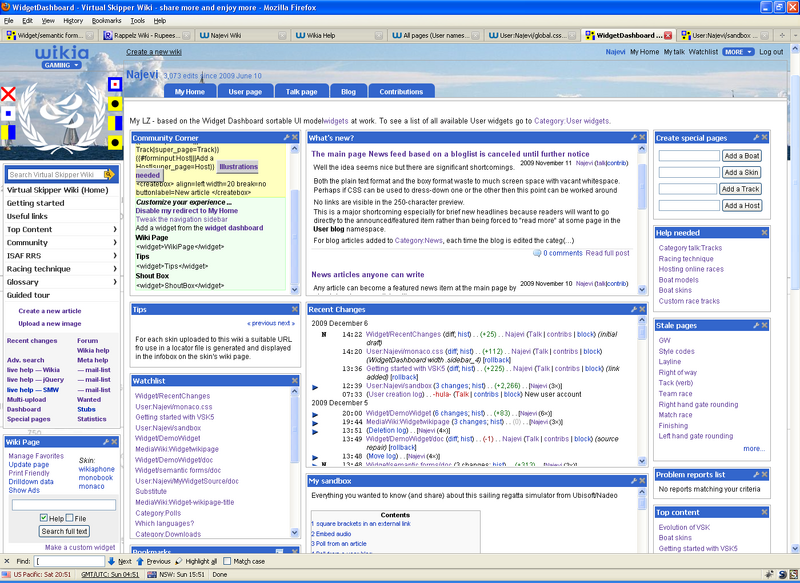Close the Create special pages widget

coord(764,138)
